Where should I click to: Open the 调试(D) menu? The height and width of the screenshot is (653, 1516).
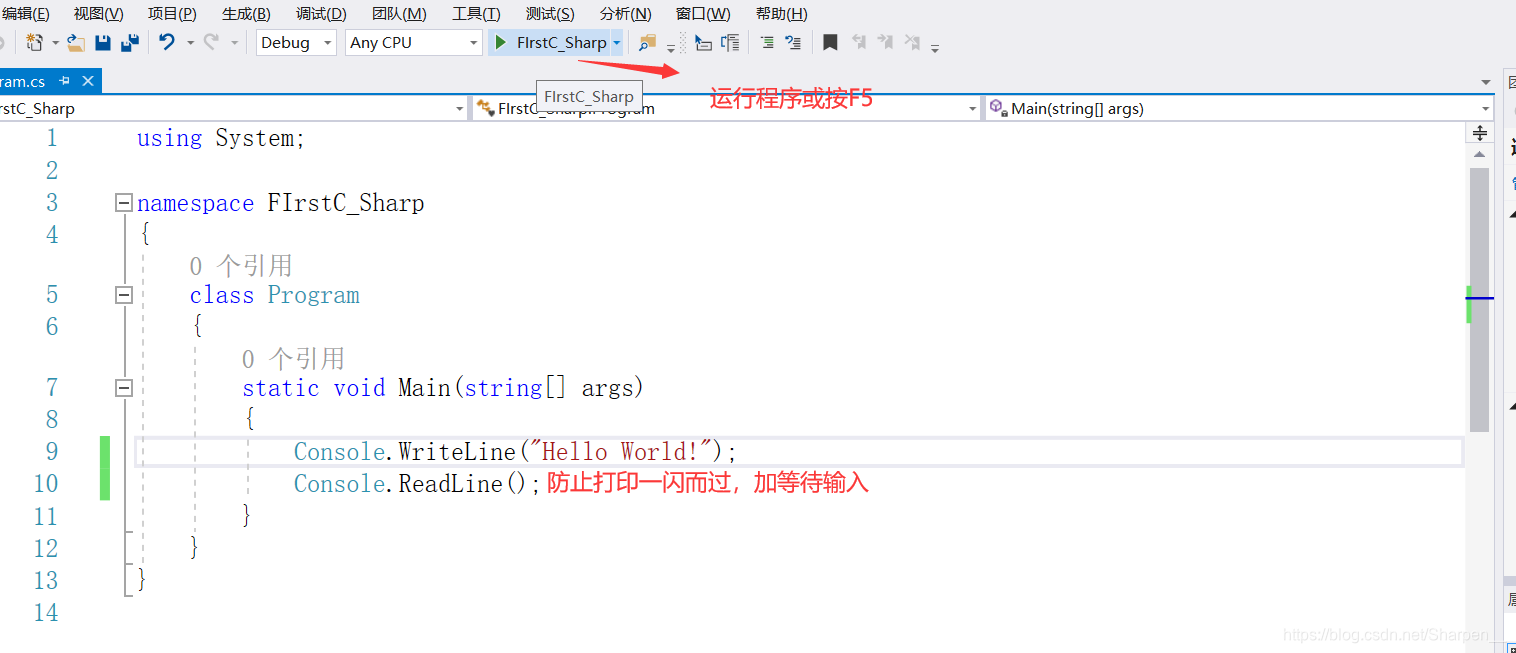coord(321,14)
